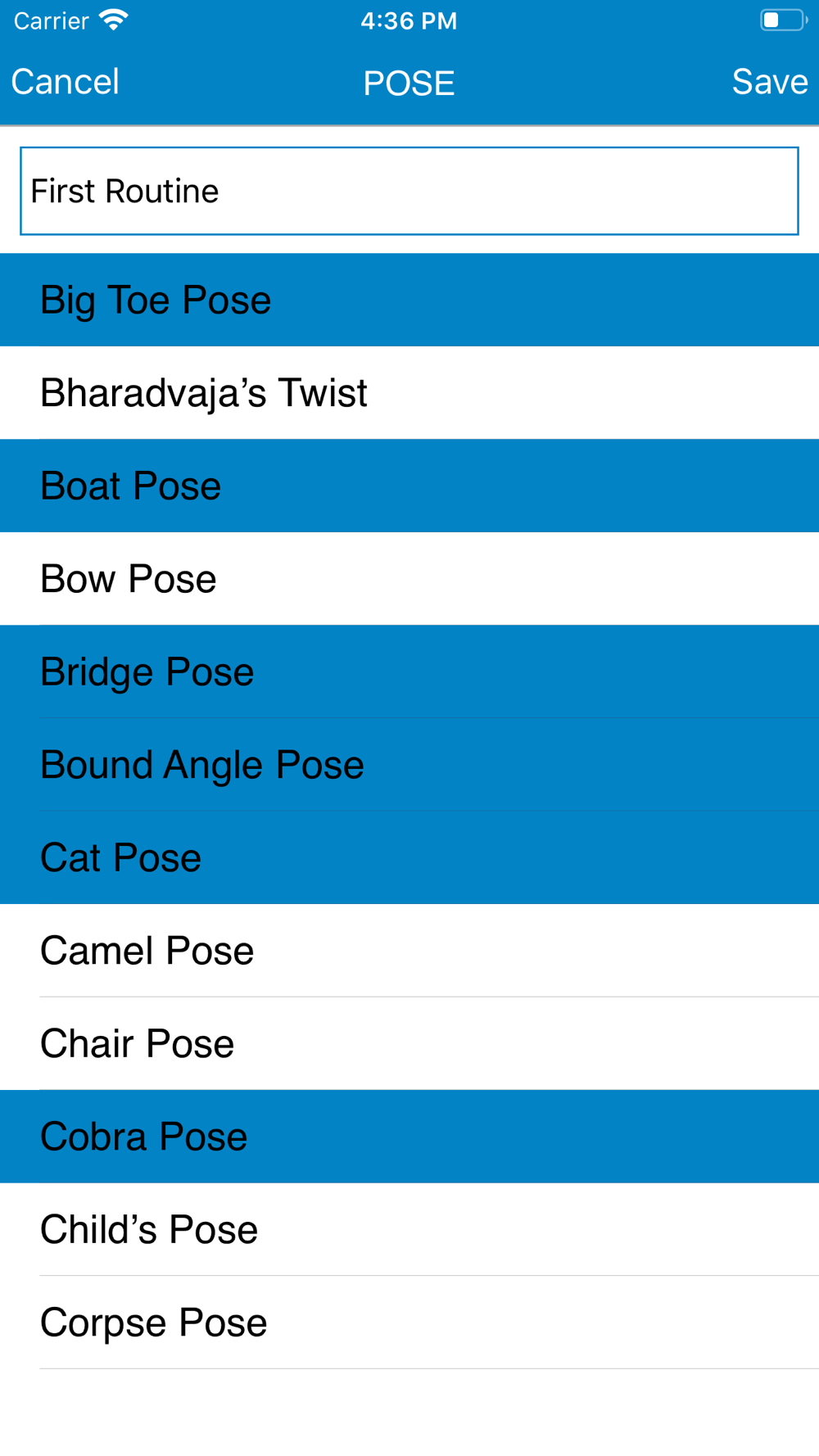Deselect the Big Toe Pose row
The height and width of the screenshot is (1456, 819).
pos(409,300)
